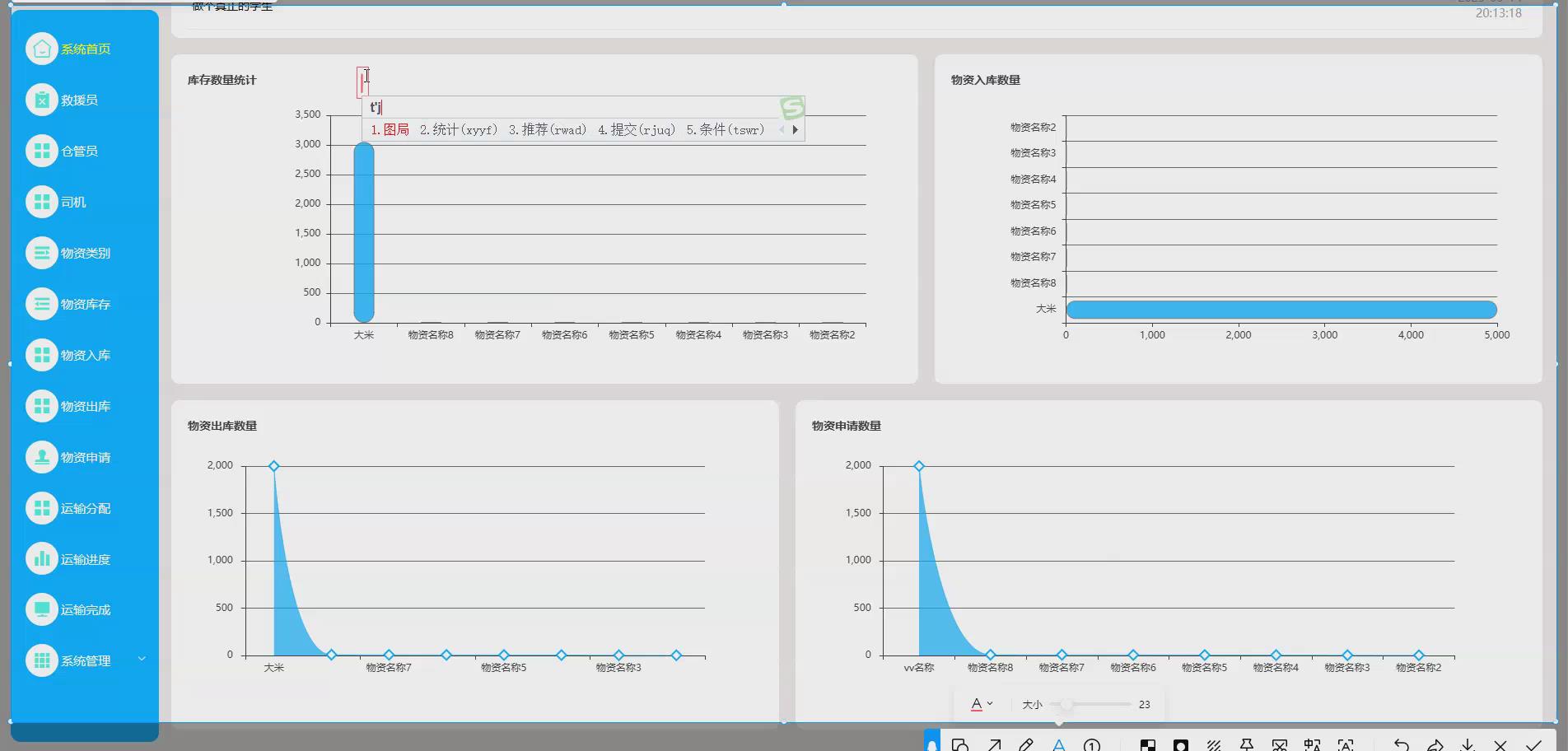Click the text recognition OCR icon
1568x751 pixels.
click(1346, 744)
